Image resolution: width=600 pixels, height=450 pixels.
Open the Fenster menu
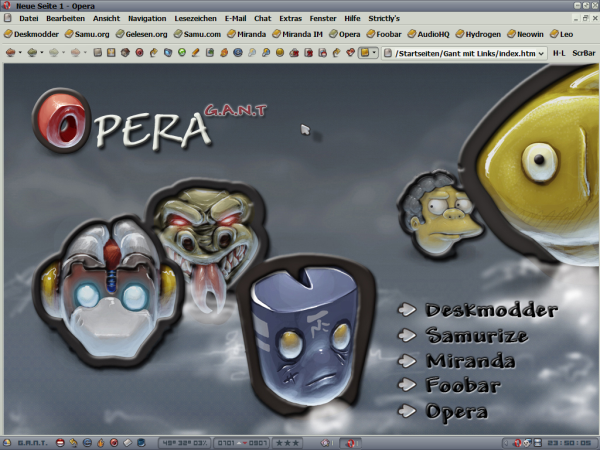(323, 18)
